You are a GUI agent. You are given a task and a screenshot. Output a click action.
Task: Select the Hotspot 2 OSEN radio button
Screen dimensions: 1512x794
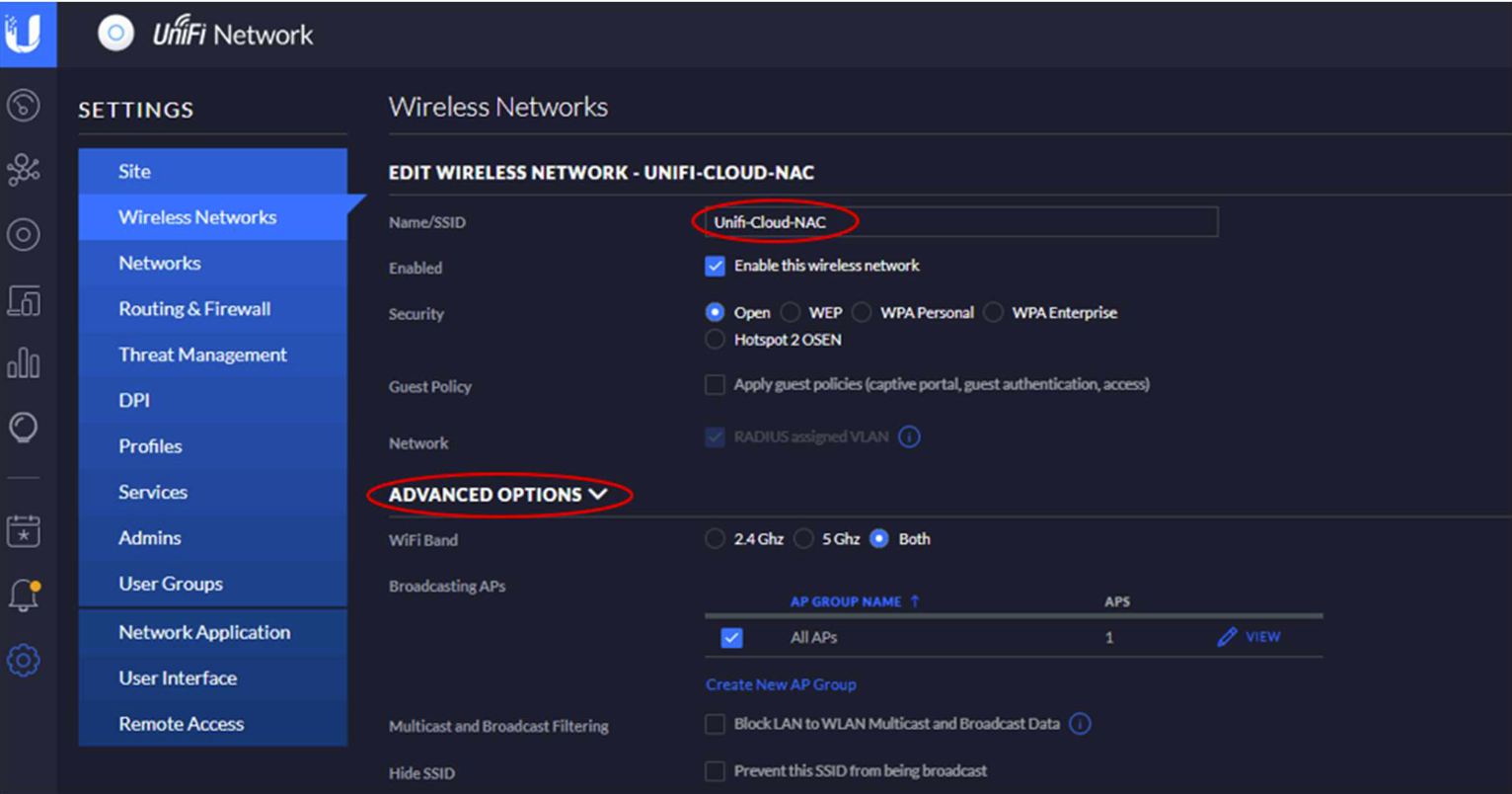716,340
